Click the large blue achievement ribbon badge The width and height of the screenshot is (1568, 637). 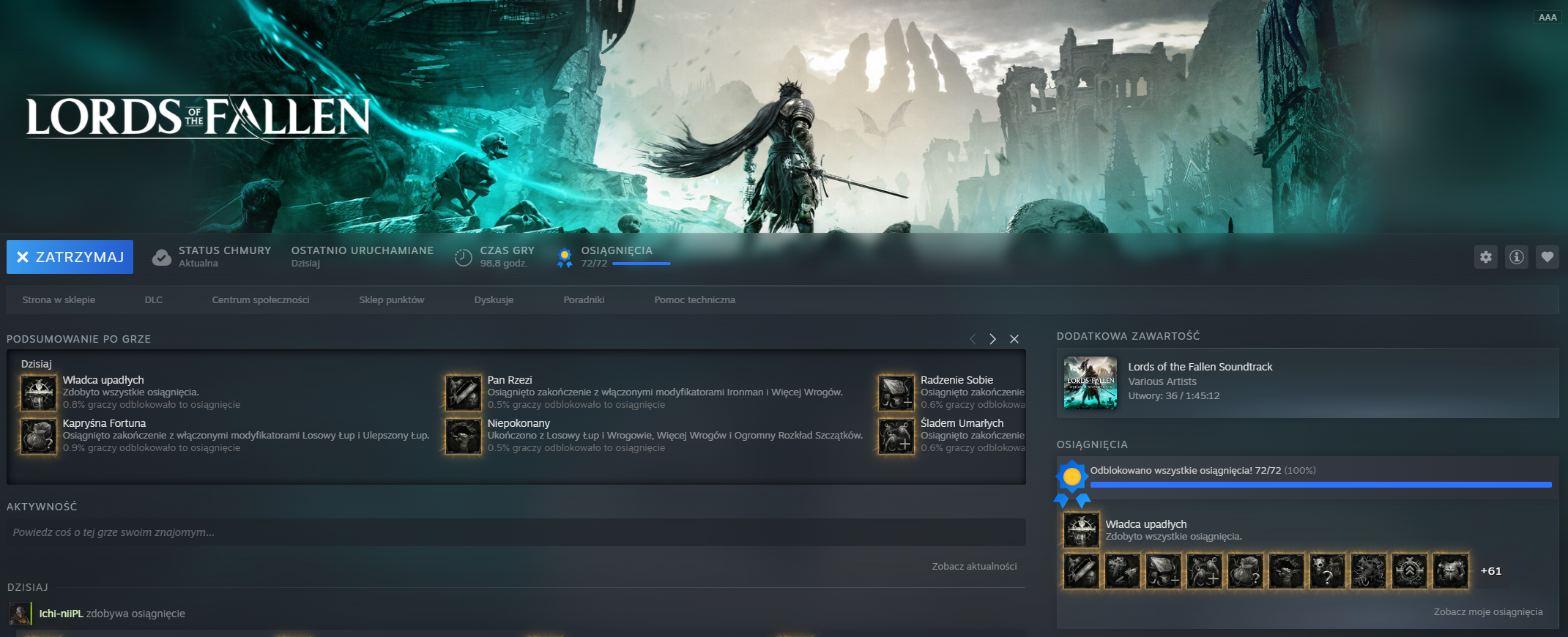point(1072,483)
